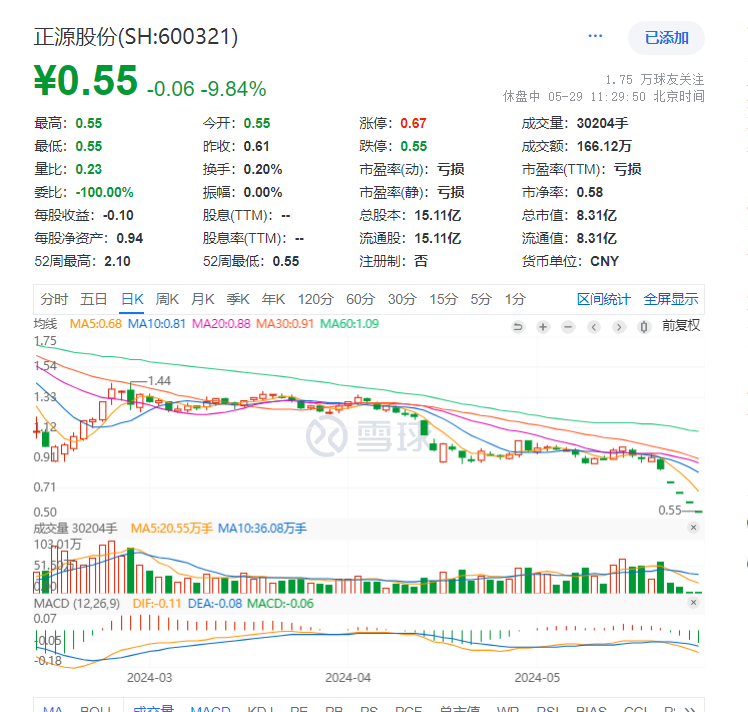Screen dimensions: 748x712
Task: Click the 市净率 value 0.58
Action: pyautogui.click(x=590, y=192)
